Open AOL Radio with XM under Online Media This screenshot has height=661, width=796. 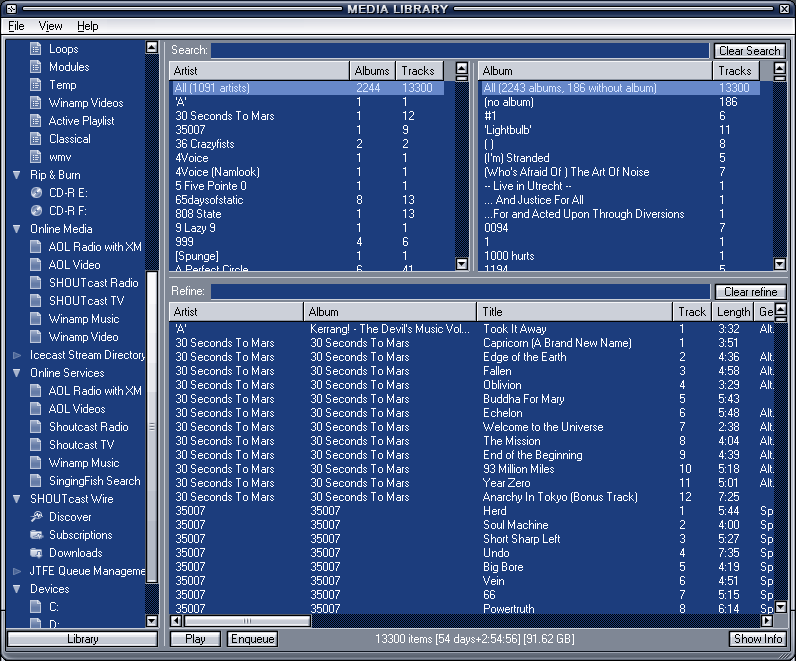(x=36, y=247)
